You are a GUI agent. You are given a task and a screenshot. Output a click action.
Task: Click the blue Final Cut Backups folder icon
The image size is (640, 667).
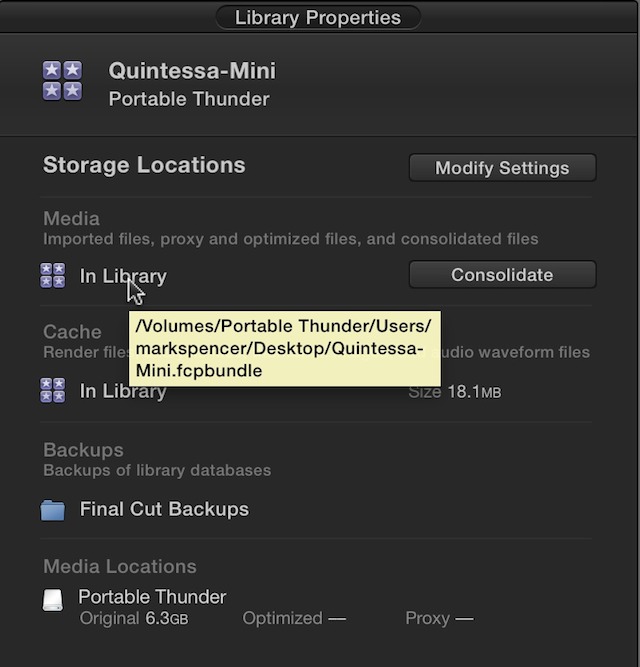coord(53,510)
